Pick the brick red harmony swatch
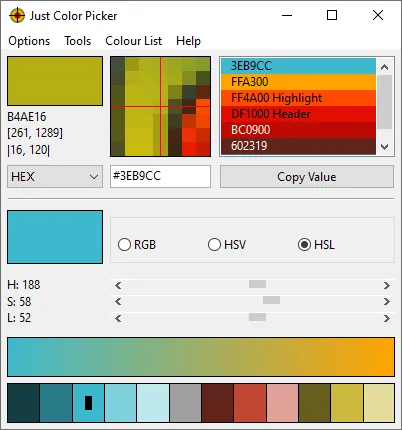 [x=250, y=403]
